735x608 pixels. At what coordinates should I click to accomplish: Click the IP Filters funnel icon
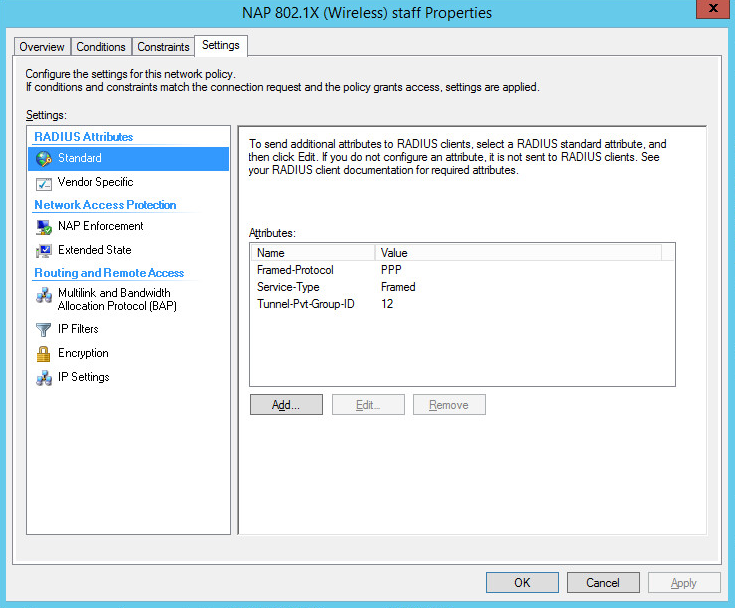coord(44,330)
